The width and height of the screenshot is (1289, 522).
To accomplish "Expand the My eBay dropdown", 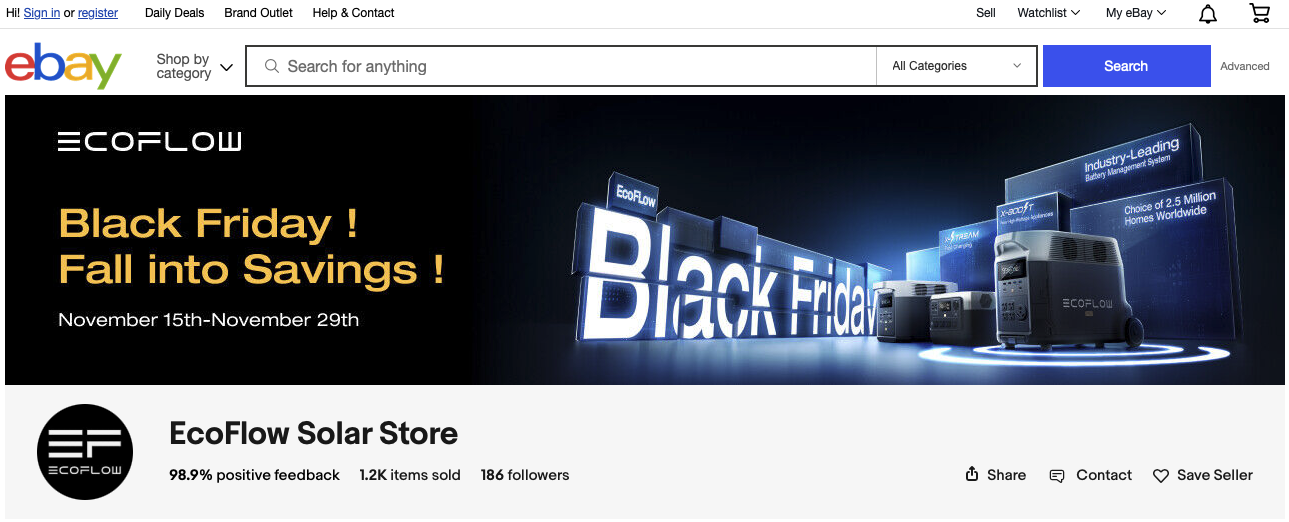I will pos(1136,13).
